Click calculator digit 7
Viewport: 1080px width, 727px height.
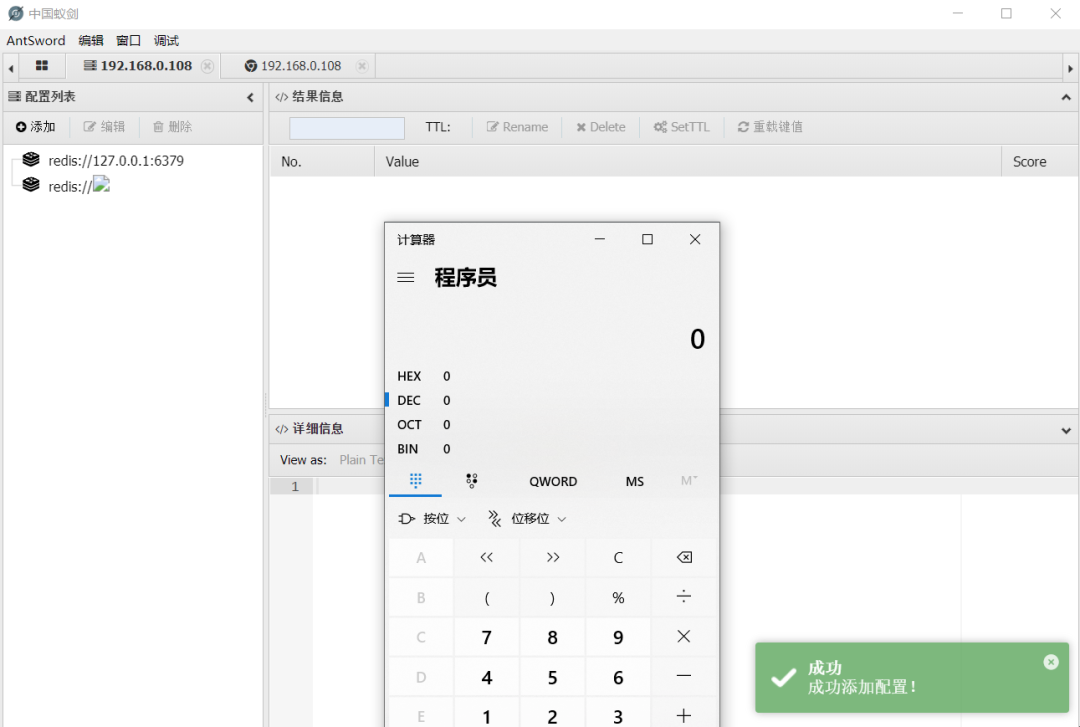[486, 637]
